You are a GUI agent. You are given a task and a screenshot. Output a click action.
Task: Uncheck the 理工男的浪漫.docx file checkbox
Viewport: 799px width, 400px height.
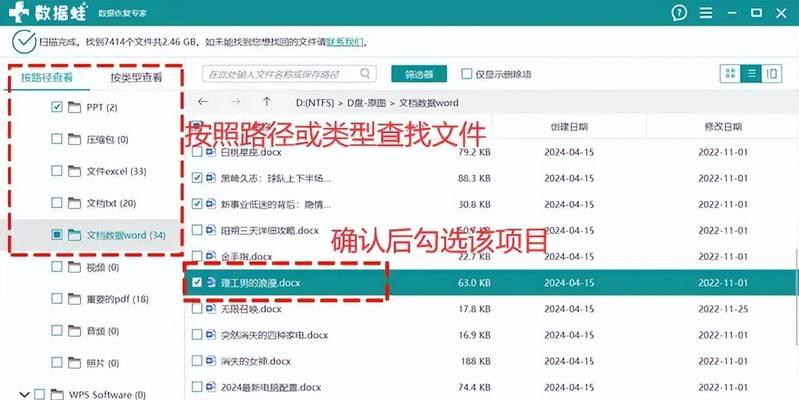click(x=197, y=282)
